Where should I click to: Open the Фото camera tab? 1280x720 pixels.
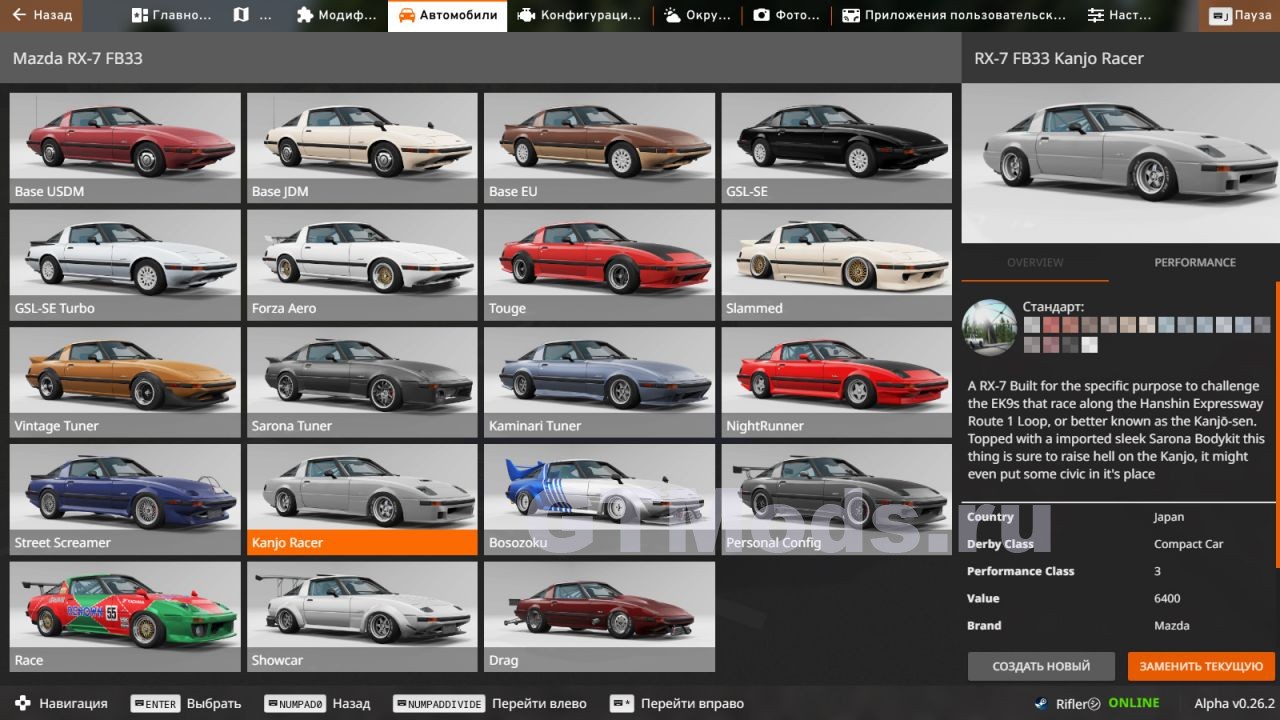786,15
